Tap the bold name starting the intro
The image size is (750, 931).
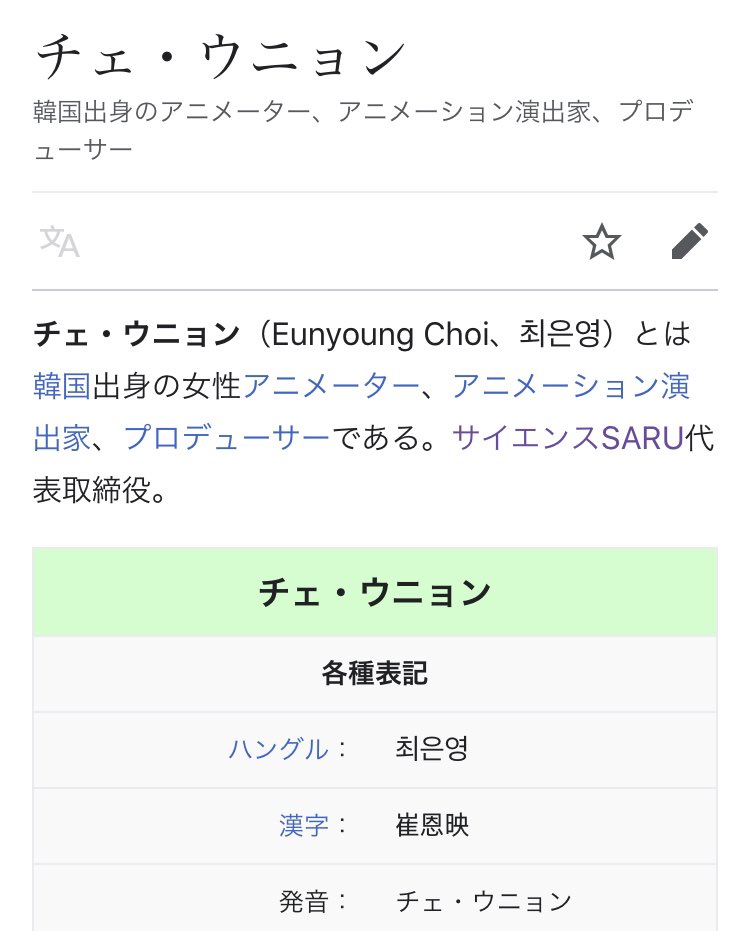pyautogui.click(x=136, y=334)
